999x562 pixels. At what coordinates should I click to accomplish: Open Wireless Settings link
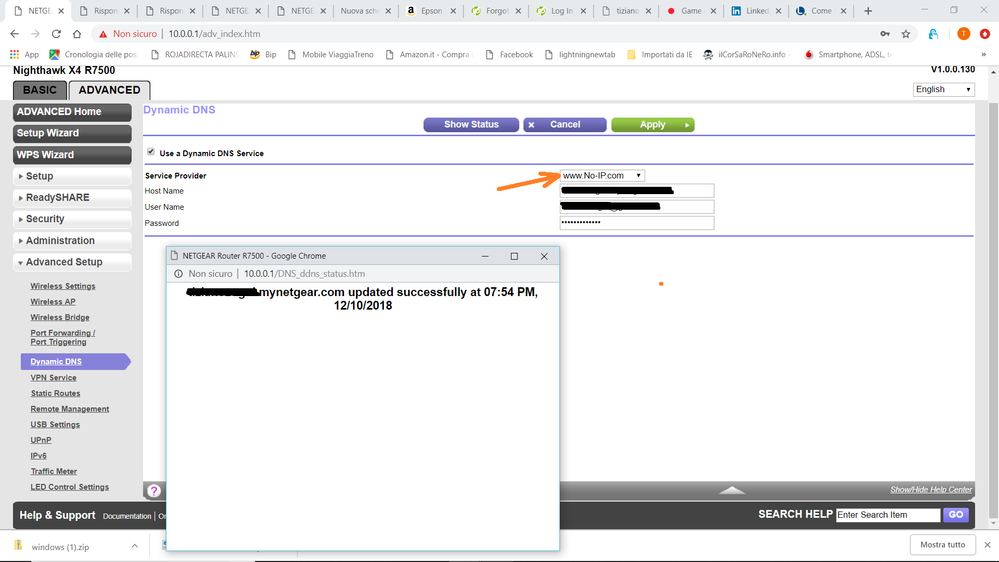63,286
